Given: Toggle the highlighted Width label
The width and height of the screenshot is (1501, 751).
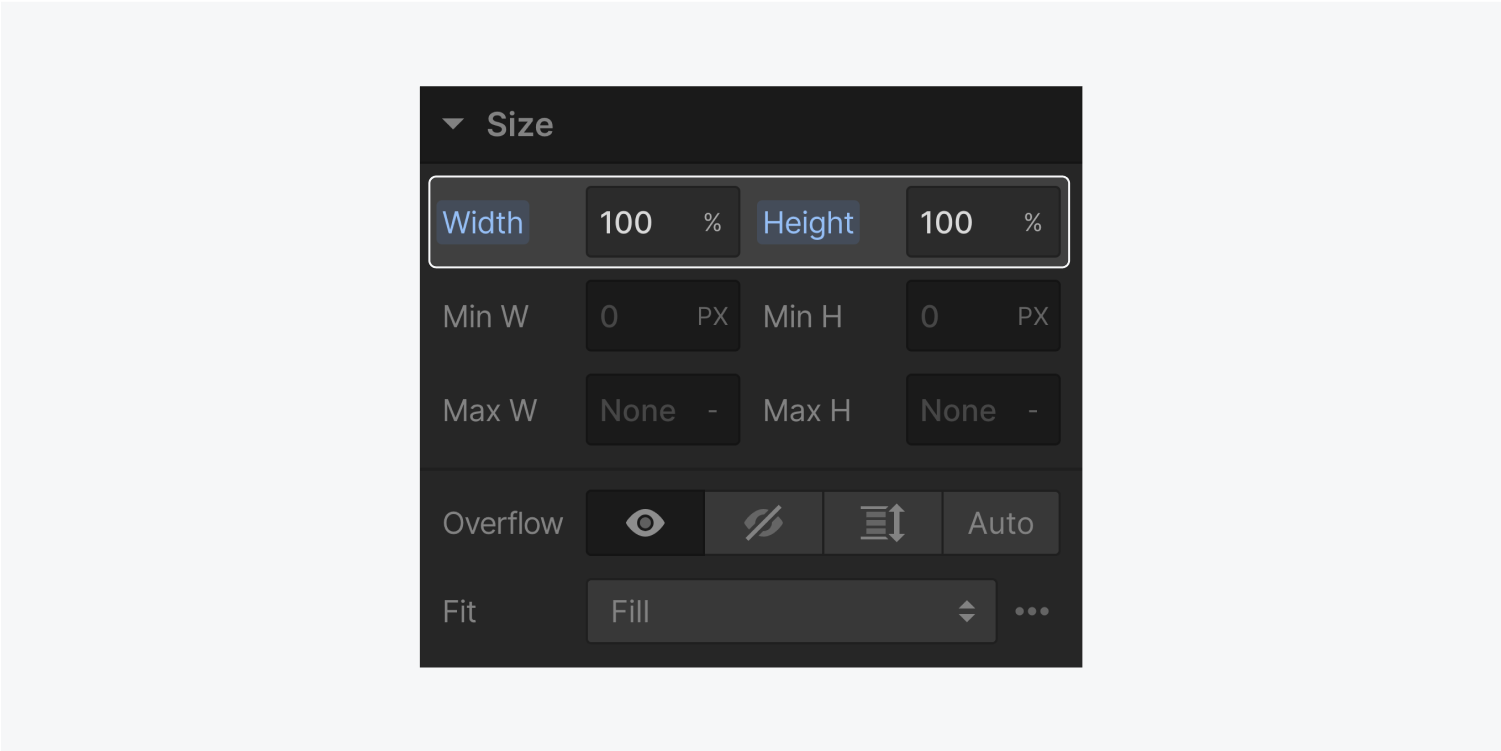Looking at the screenshot, I should 482,222.
